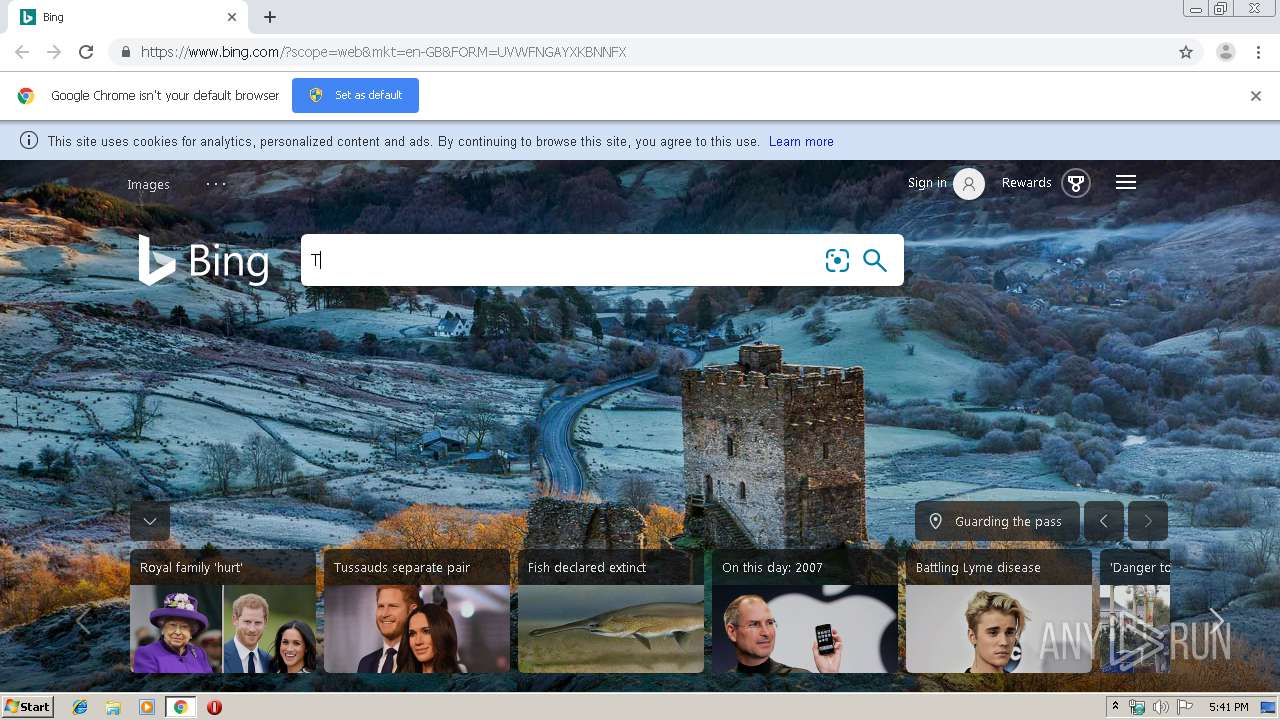Open Learn more cookie link
The image size is (1280, 720).
pos(801,142)
